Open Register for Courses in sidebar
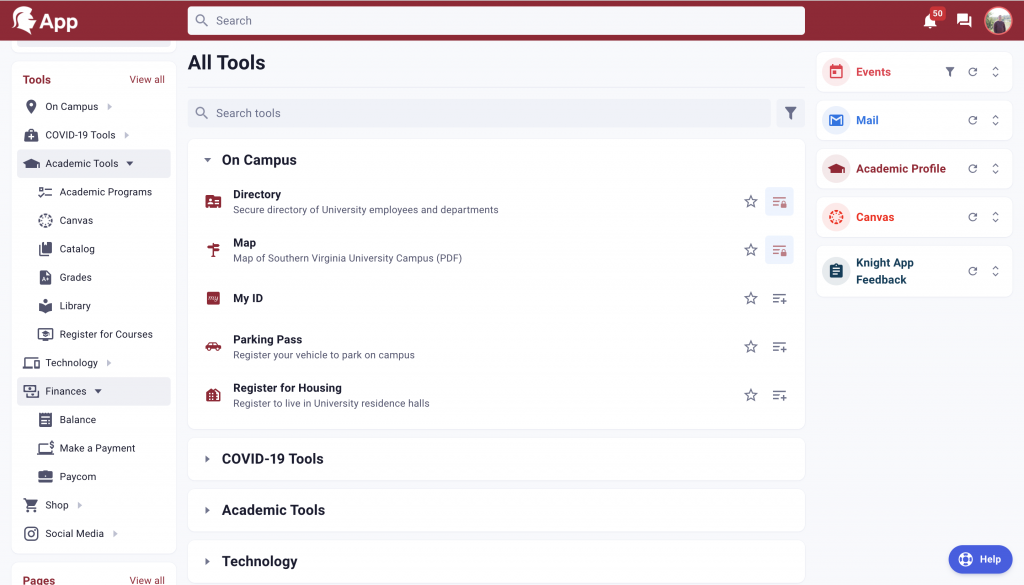Image resolution: width=1024 pixels, height=585 pixels. coord(95,334)
